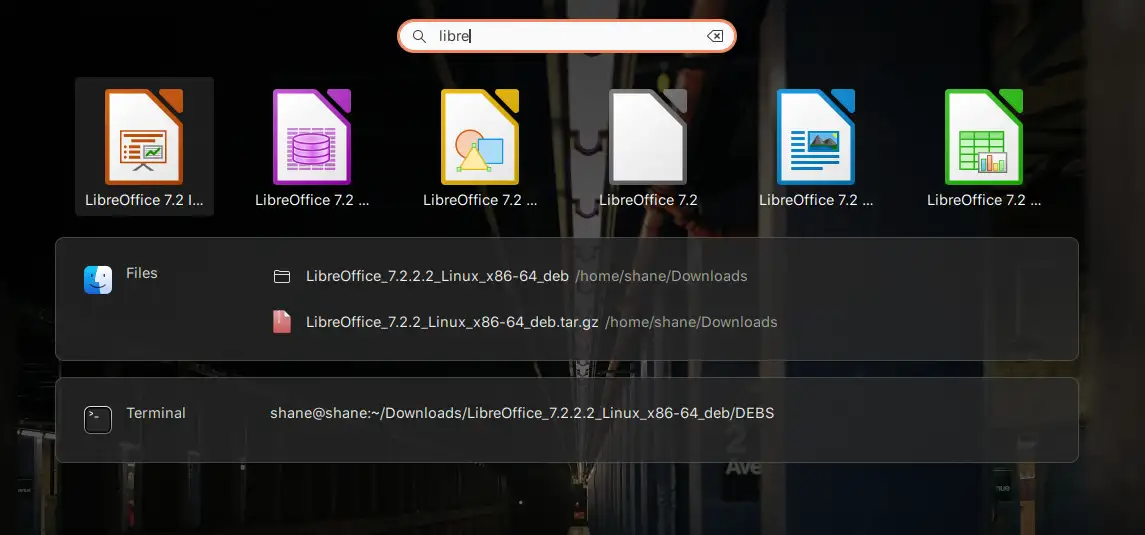Open the LibreOffice_7.2.2.2_Linux_x86-64_deb folder icon
1145x535 pixels.
(x=282, y=277)
